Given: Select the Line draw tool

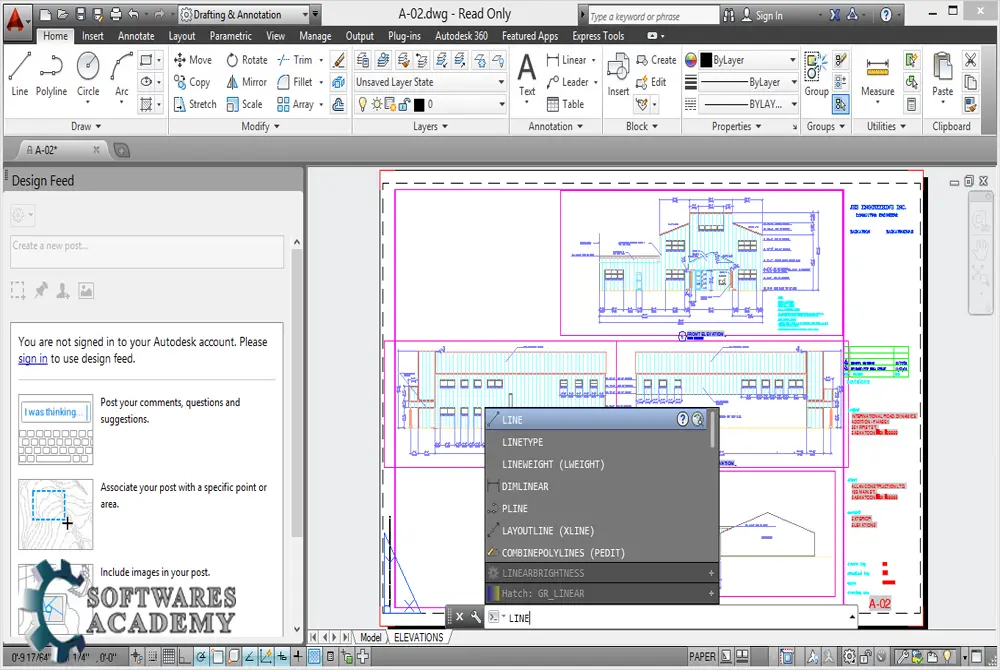Looking at the screenshot, I should [19, 74].
